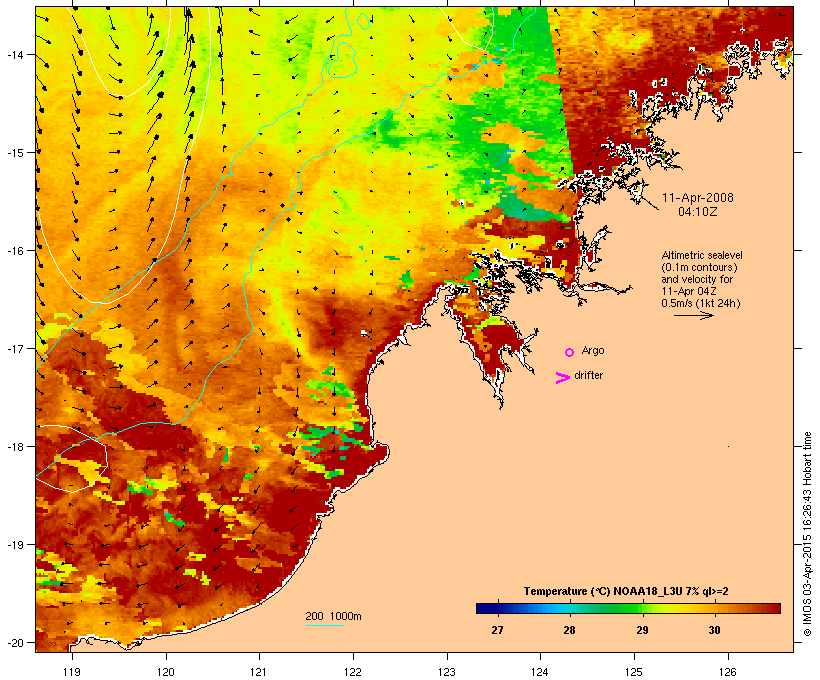Image resolution: width=820 pixels, height=680 pixels.
Task: Click the latitude axis label -20
Action: click(15, 643)
